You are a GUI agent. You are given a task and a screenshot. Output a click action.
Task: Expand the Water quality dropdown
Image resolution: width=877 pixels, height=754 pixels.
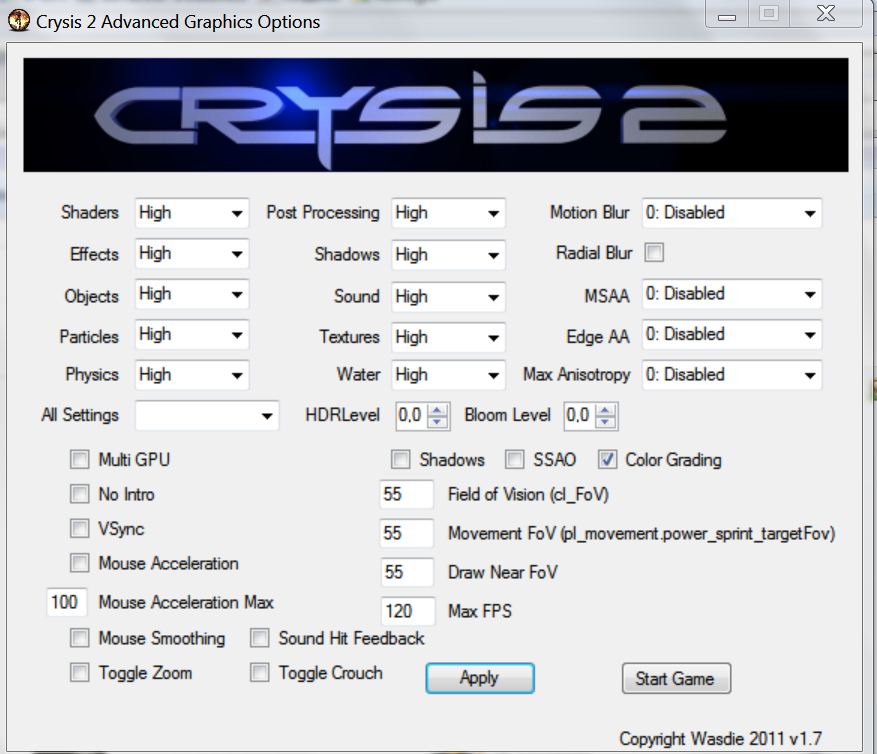[x=448, y=375]
